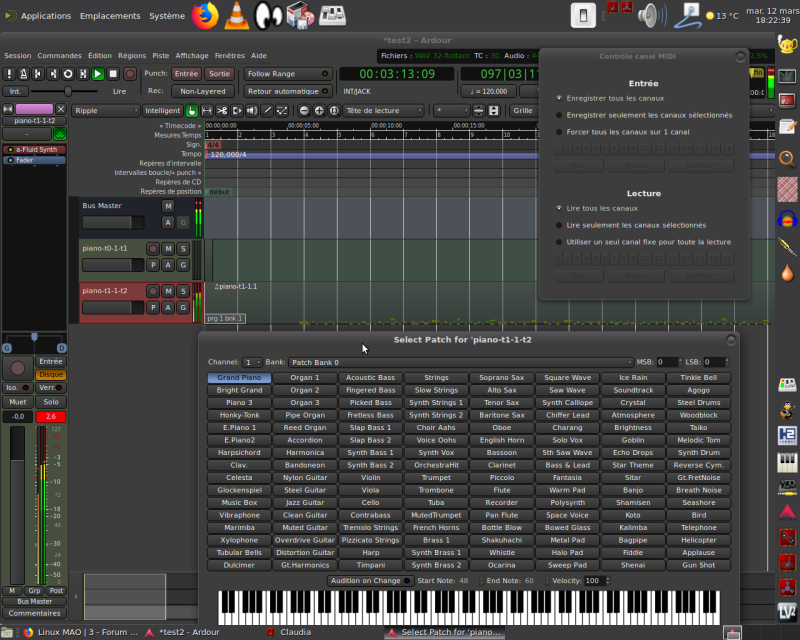Adjust the Bus Master track fader

pos(113,223)
